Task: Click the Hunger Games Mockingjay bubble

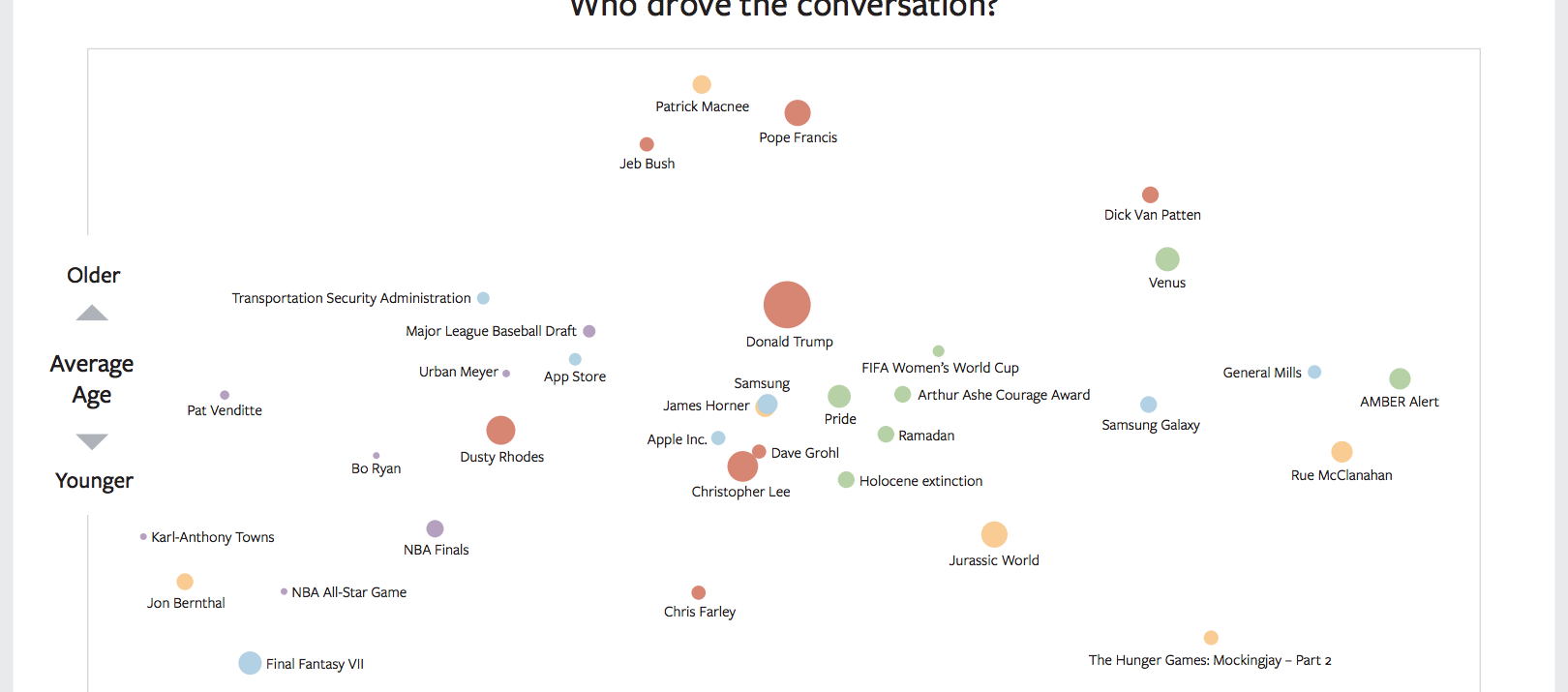Action: coord(1211,638)
